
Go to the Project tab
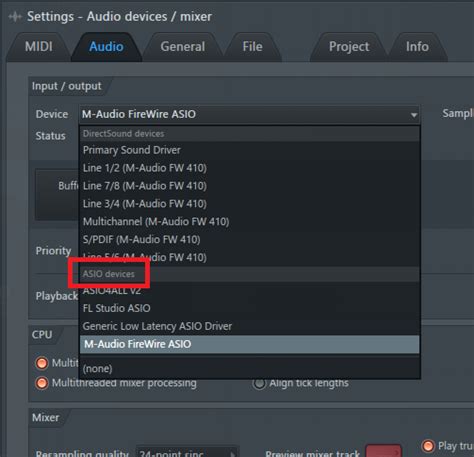[x=349, y=47]
